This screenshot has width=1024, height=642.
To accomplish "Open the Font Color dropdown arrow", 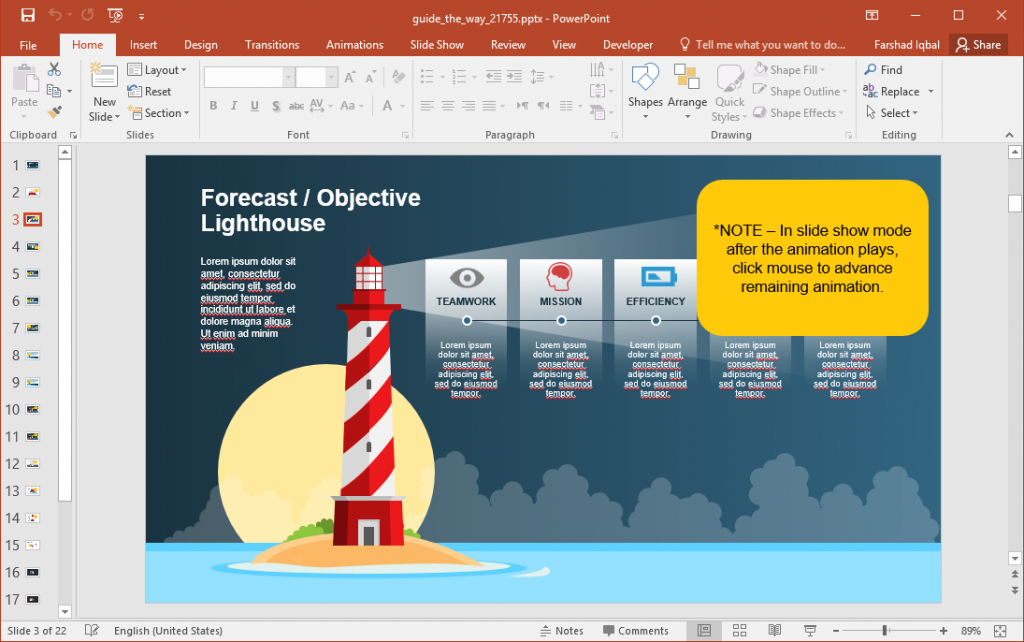I will click(402, 106).
